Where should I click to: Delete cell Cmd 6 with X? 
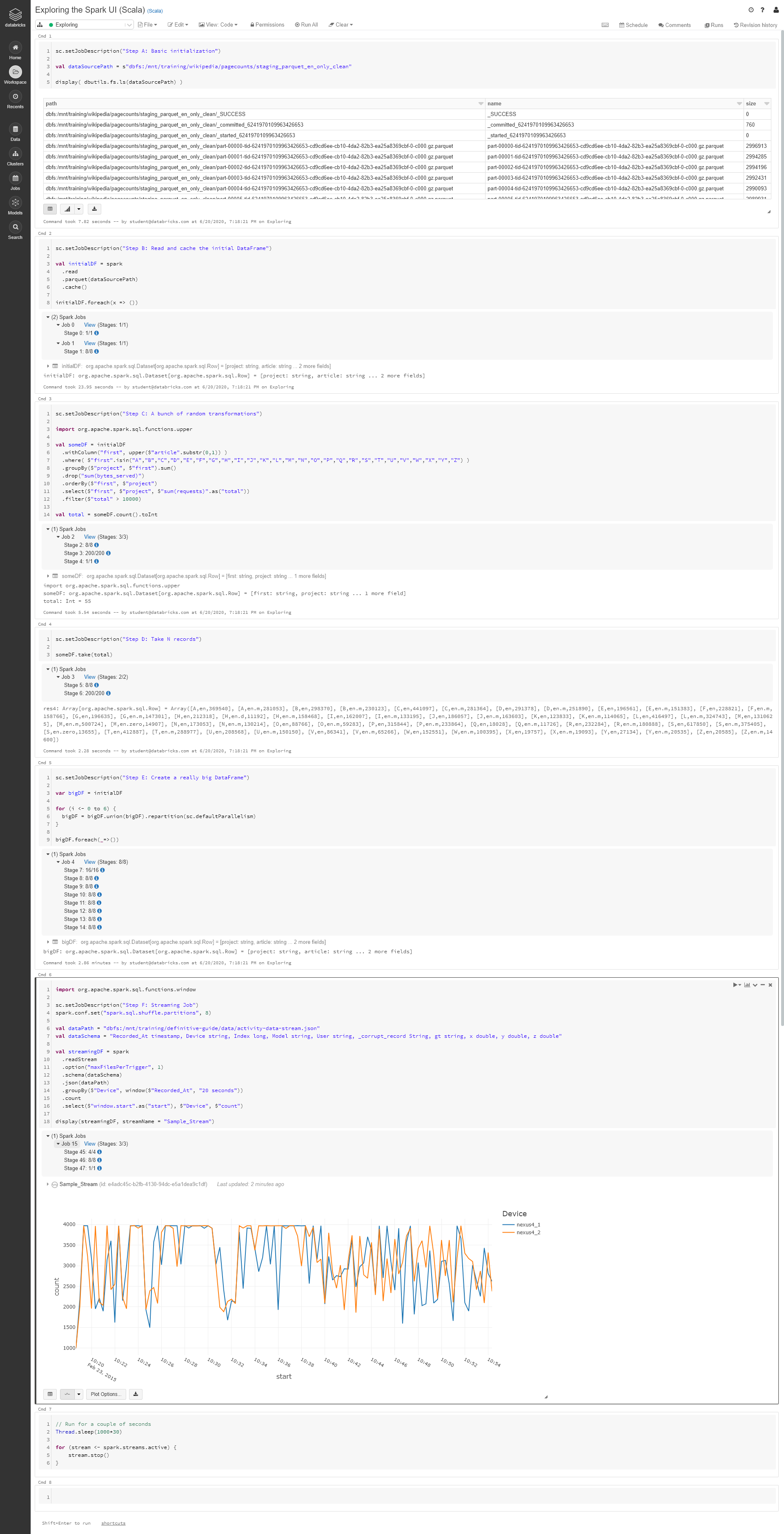(x=770, y=985)
